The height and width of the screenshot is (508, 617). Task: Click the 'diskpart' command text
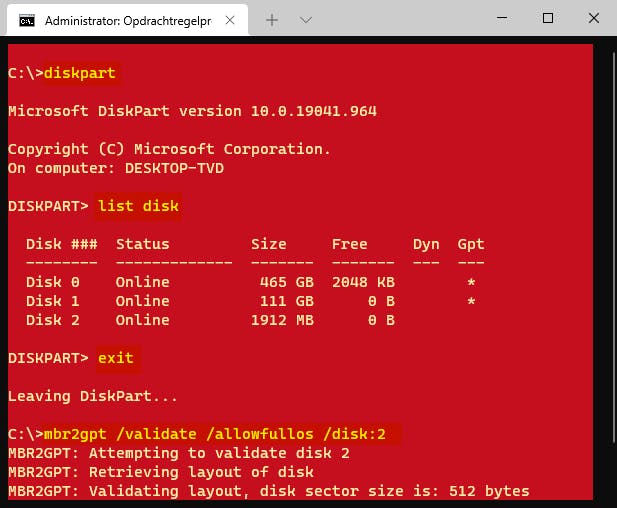79,73
